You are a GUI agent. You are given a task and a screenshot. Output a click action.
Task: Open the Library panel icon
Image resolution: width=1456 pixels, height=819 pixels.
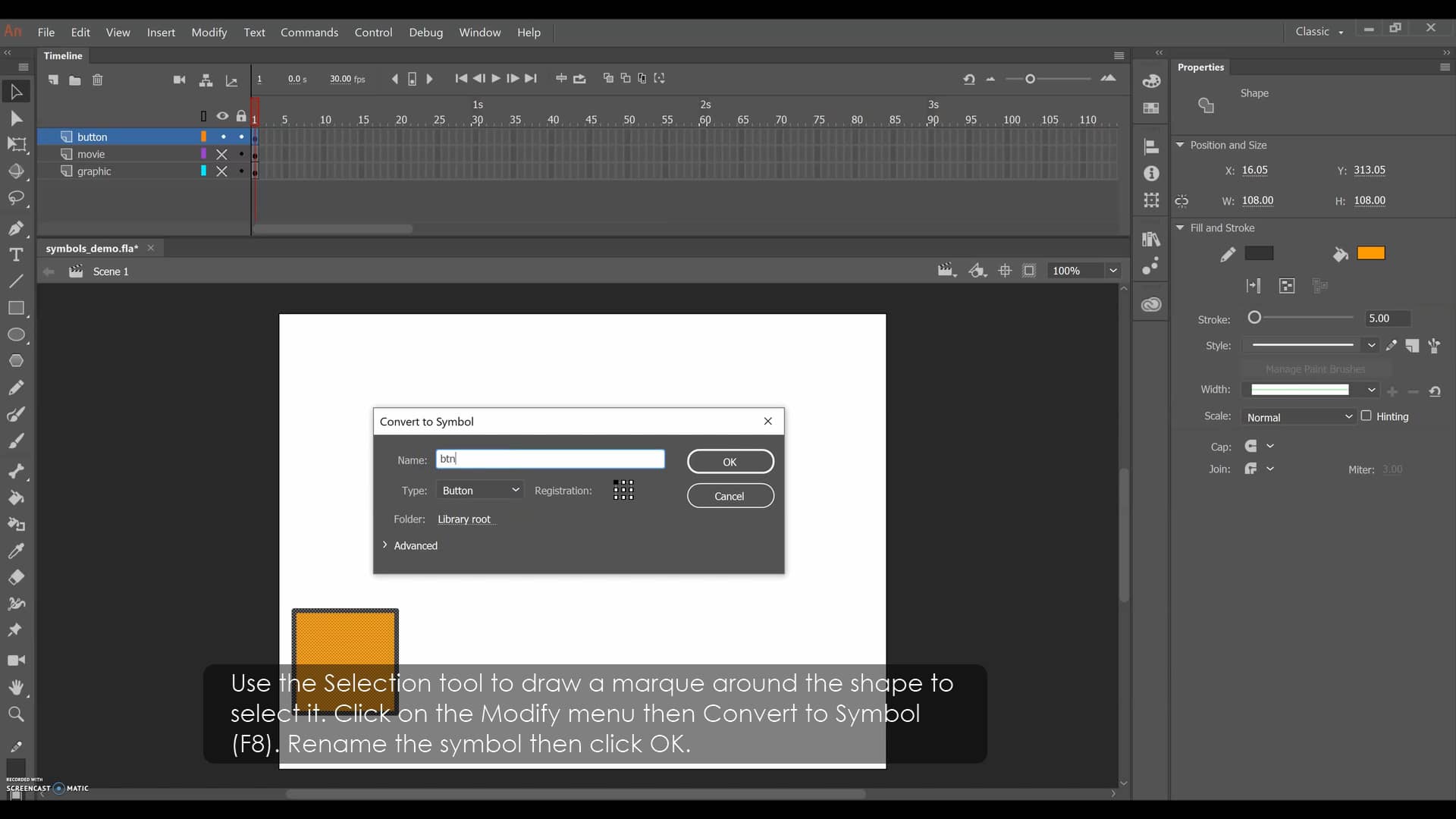[1152, 240]
